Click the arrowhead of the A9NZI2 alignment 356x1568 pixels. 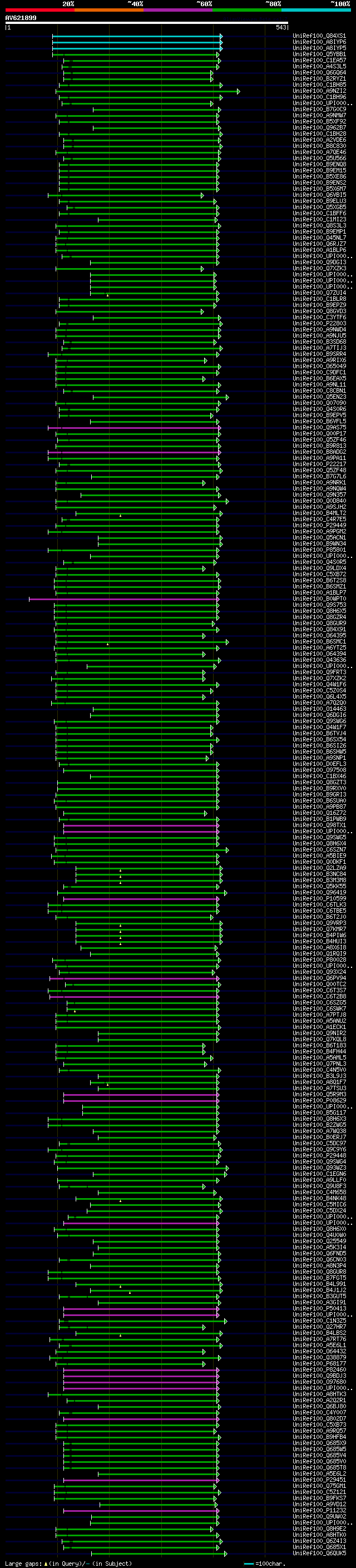[239, 91]
